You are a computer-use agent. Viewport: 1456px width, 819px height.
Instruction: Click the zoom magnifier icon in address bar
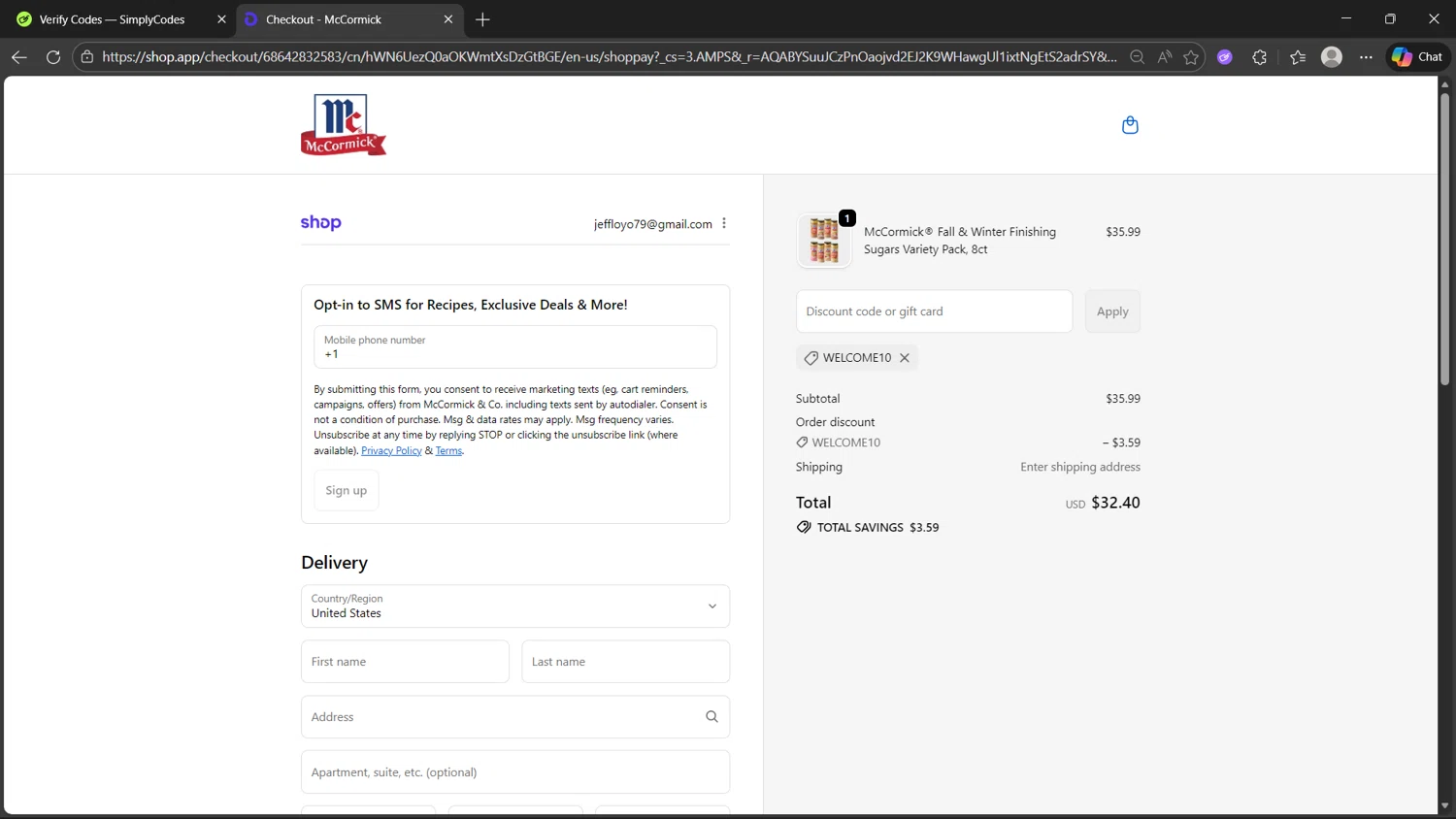click(1137, 57)
